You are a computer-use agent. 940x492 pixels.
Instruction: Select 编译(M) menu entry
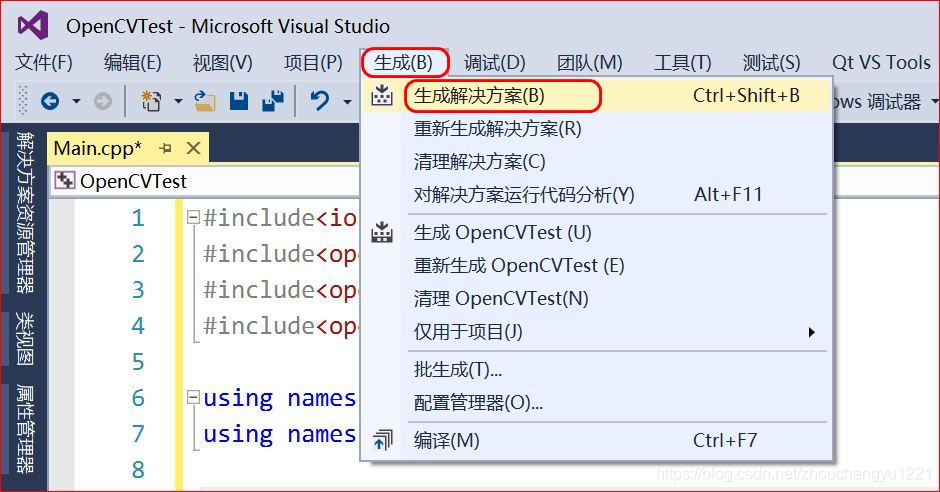point(596,440)
